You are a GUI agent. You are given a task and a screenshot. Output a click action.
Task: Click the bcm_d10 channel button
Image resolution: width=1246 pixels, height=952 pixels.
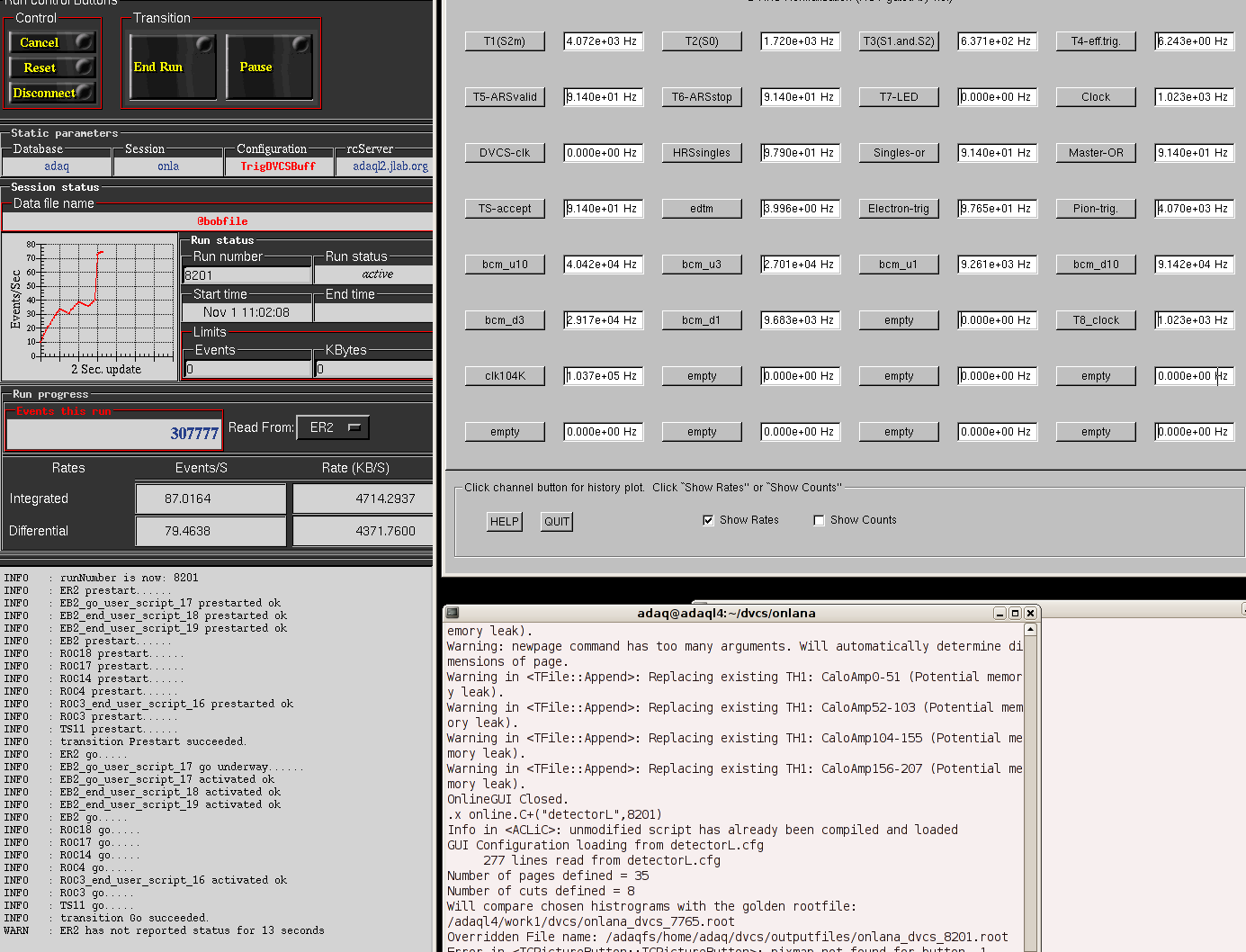tap(1096, 265)
